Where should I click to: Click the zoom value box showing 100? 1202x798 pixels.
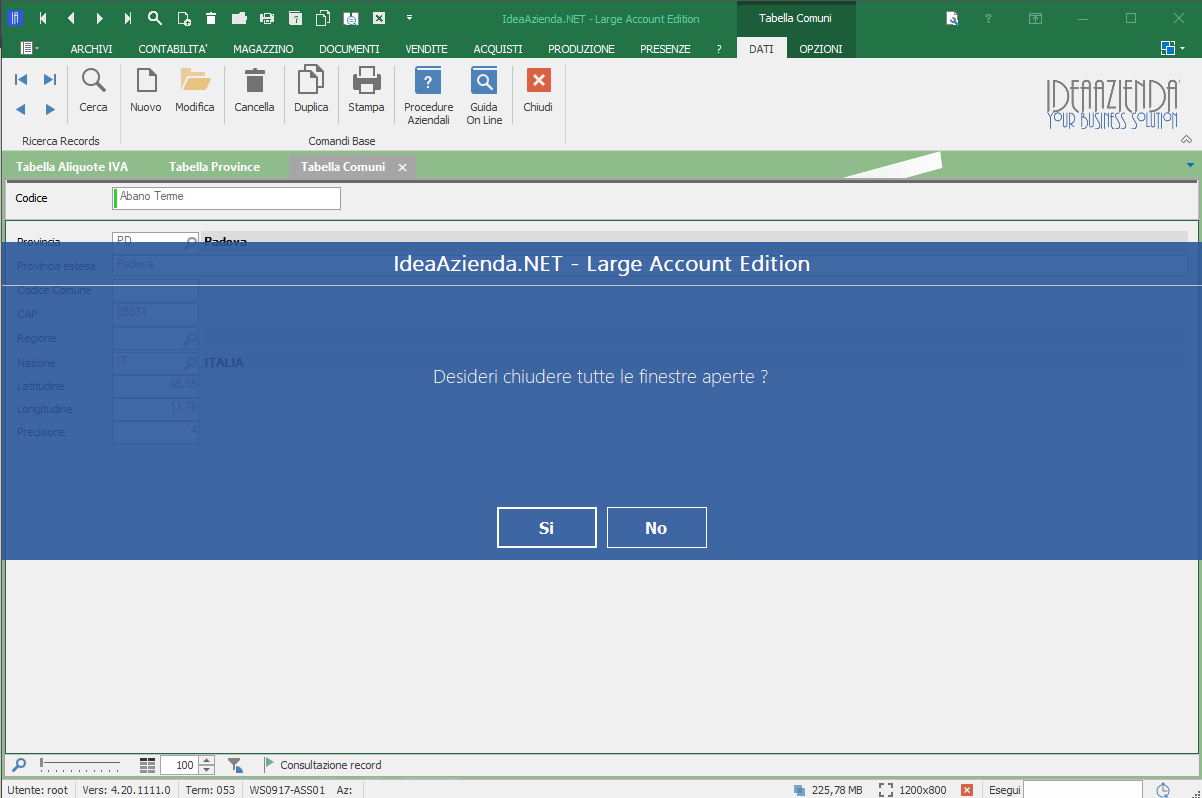click(x=180, y=765)
